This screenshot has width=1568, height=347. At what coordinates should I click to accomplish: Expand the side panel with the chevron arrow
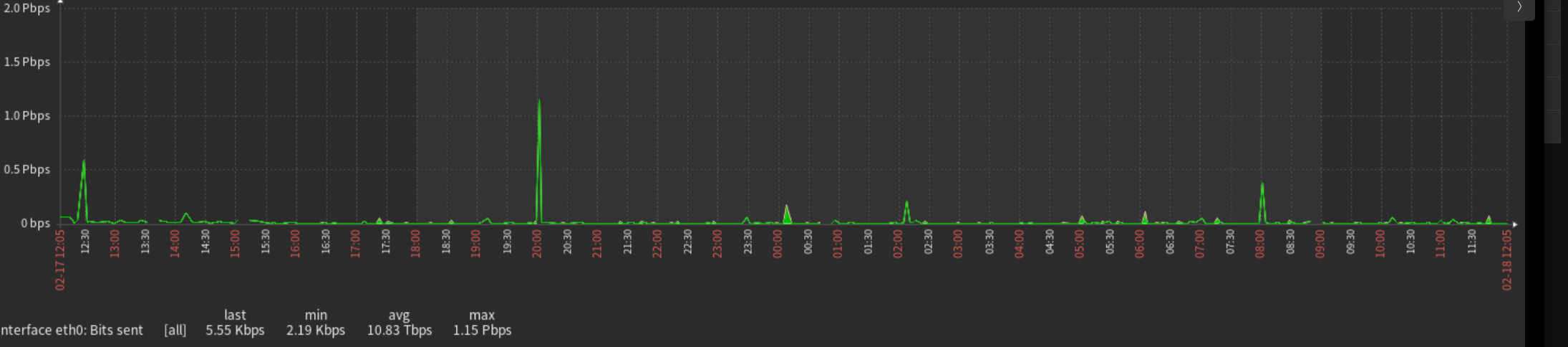pyautogui.click(x=1519, y=7)
